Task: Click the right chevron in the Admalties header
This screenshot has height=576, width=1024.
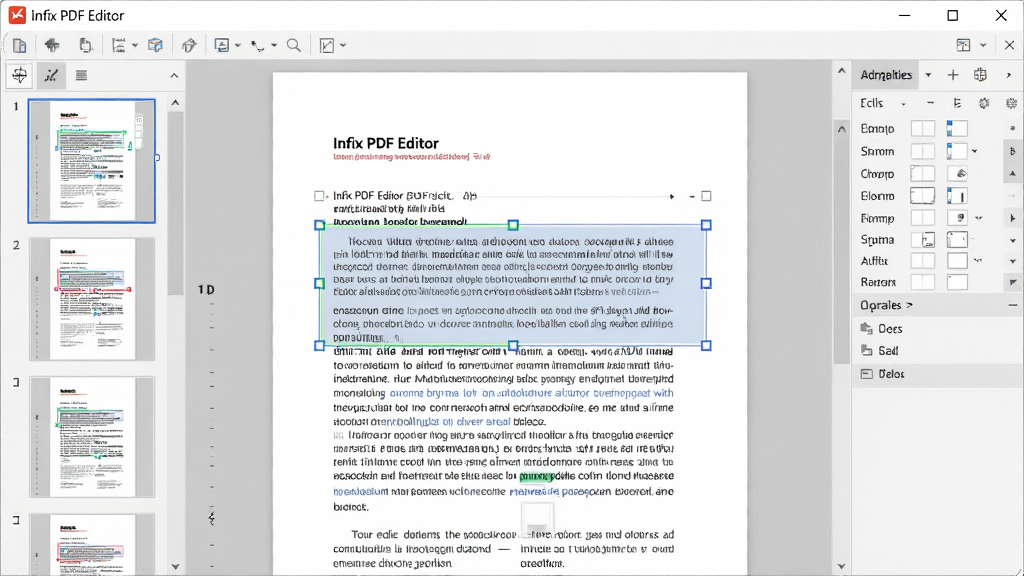Action: (1009, 75)
